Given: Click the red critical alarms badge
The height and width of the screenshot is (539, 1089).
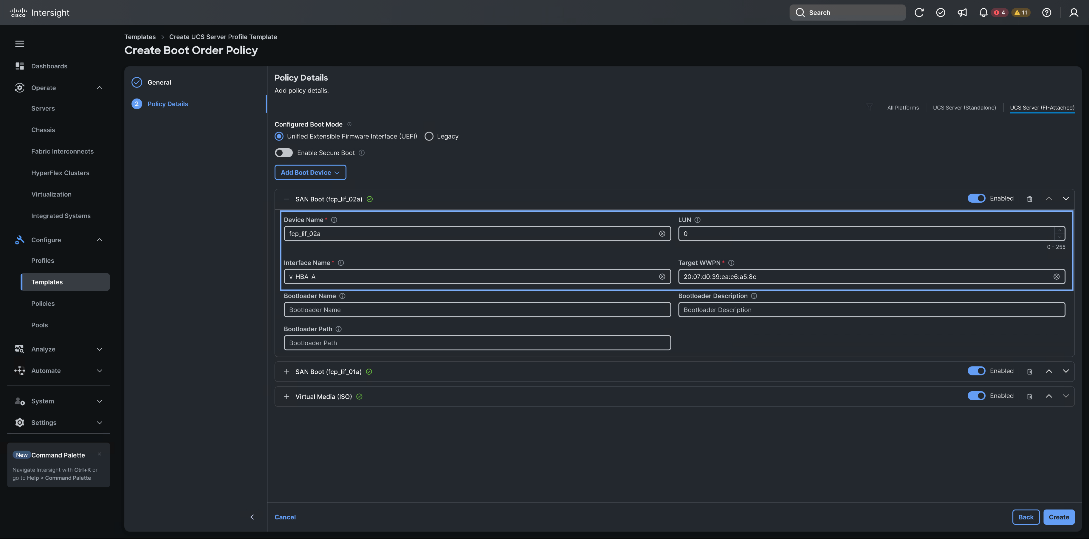Looking at the screenshot, I should (x=999, y=13).
